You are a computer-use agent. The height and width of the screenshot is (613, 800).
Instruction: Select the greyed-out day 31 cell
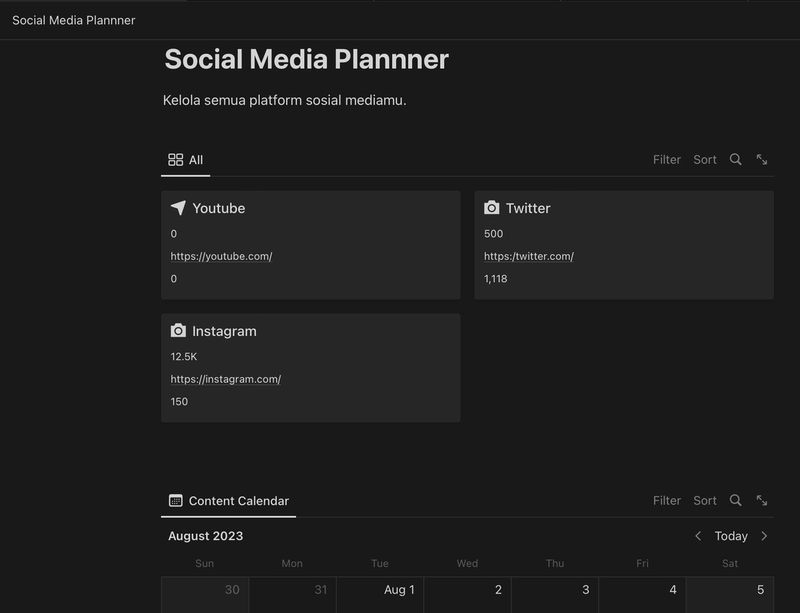point(292,595)
